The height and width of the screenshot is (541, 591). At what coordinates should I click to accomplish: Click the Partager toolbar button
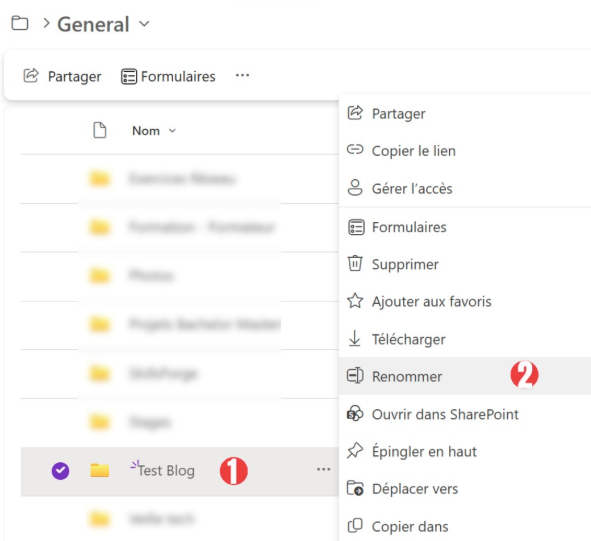[x=62, y=76]
